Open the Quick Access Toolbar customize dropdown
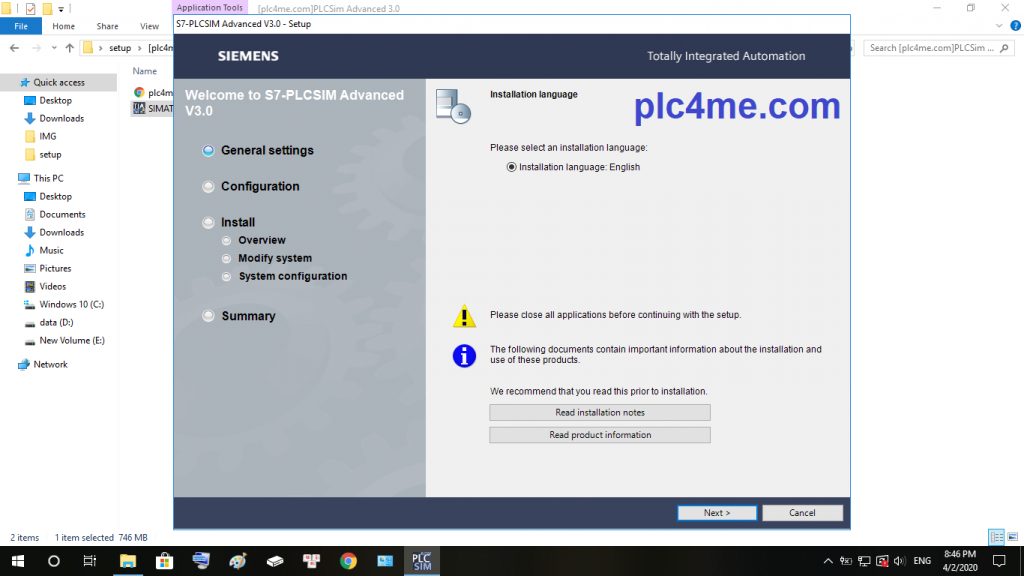This screenshot has width=1024, height=576. point(61,9)
